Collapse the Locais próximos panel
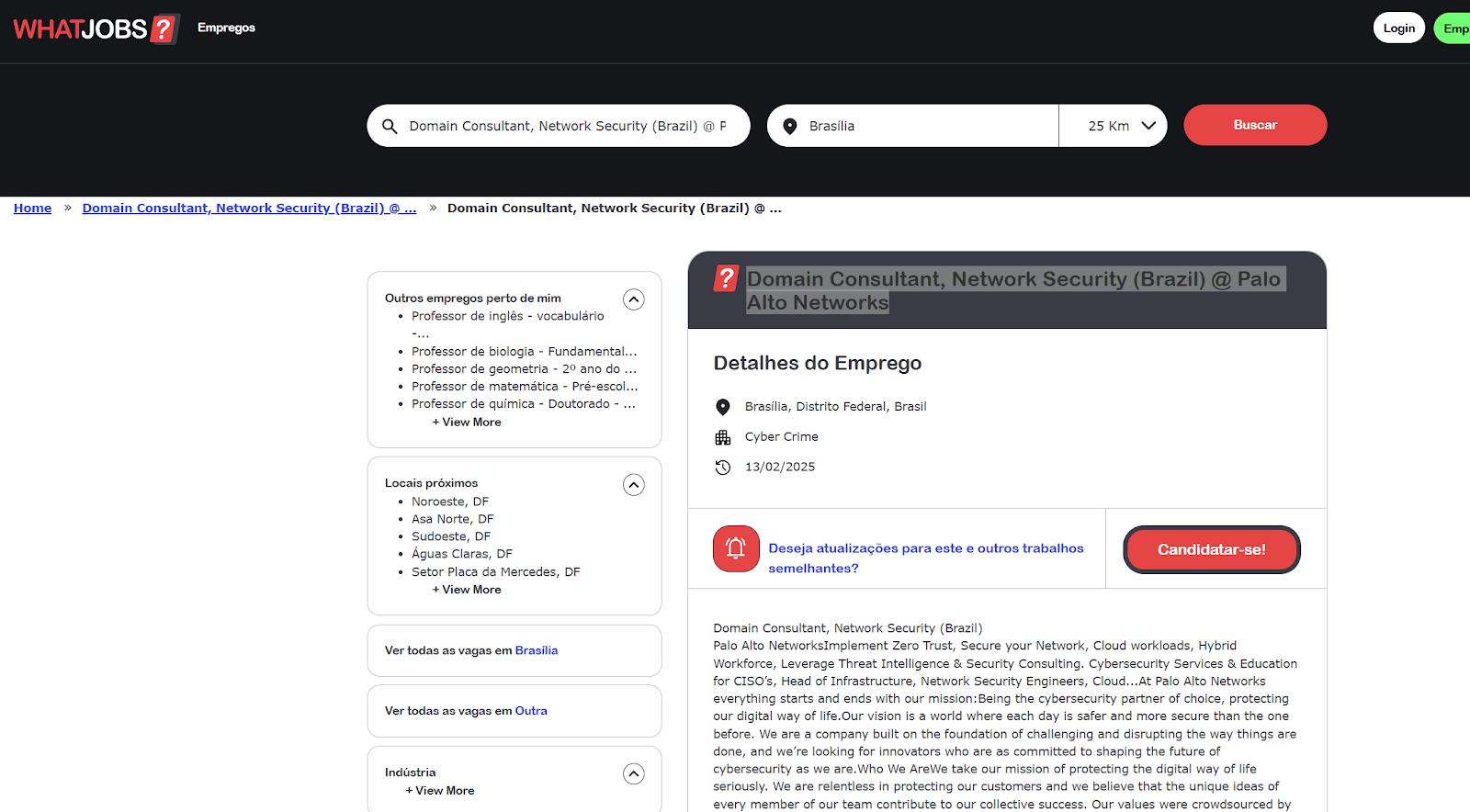This screenshot has height=812, width=1470. [634, 485]
